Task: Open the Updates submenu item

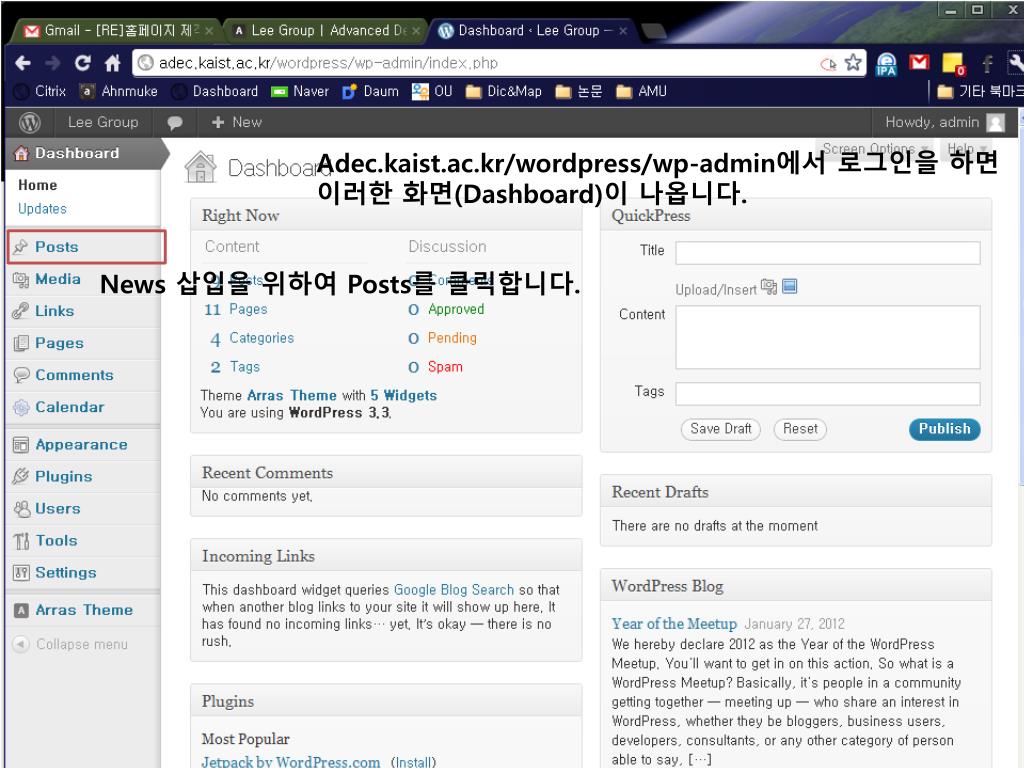Action: [42, 209]
